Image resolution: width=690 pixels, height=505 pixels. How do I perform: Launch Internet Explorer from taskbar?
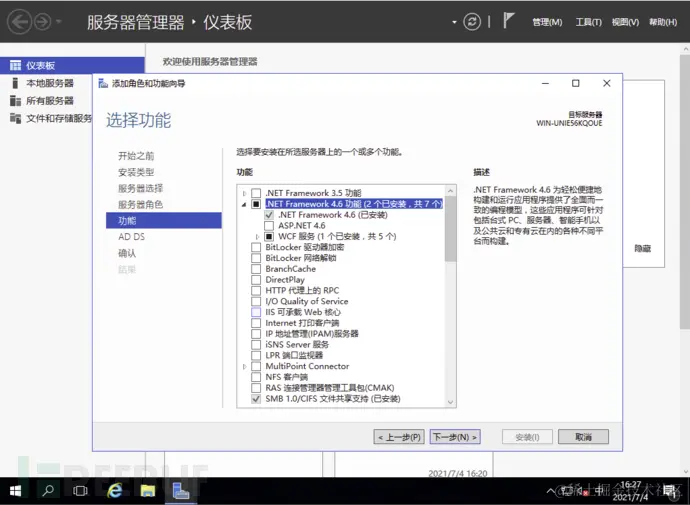(x=115, y=490)
